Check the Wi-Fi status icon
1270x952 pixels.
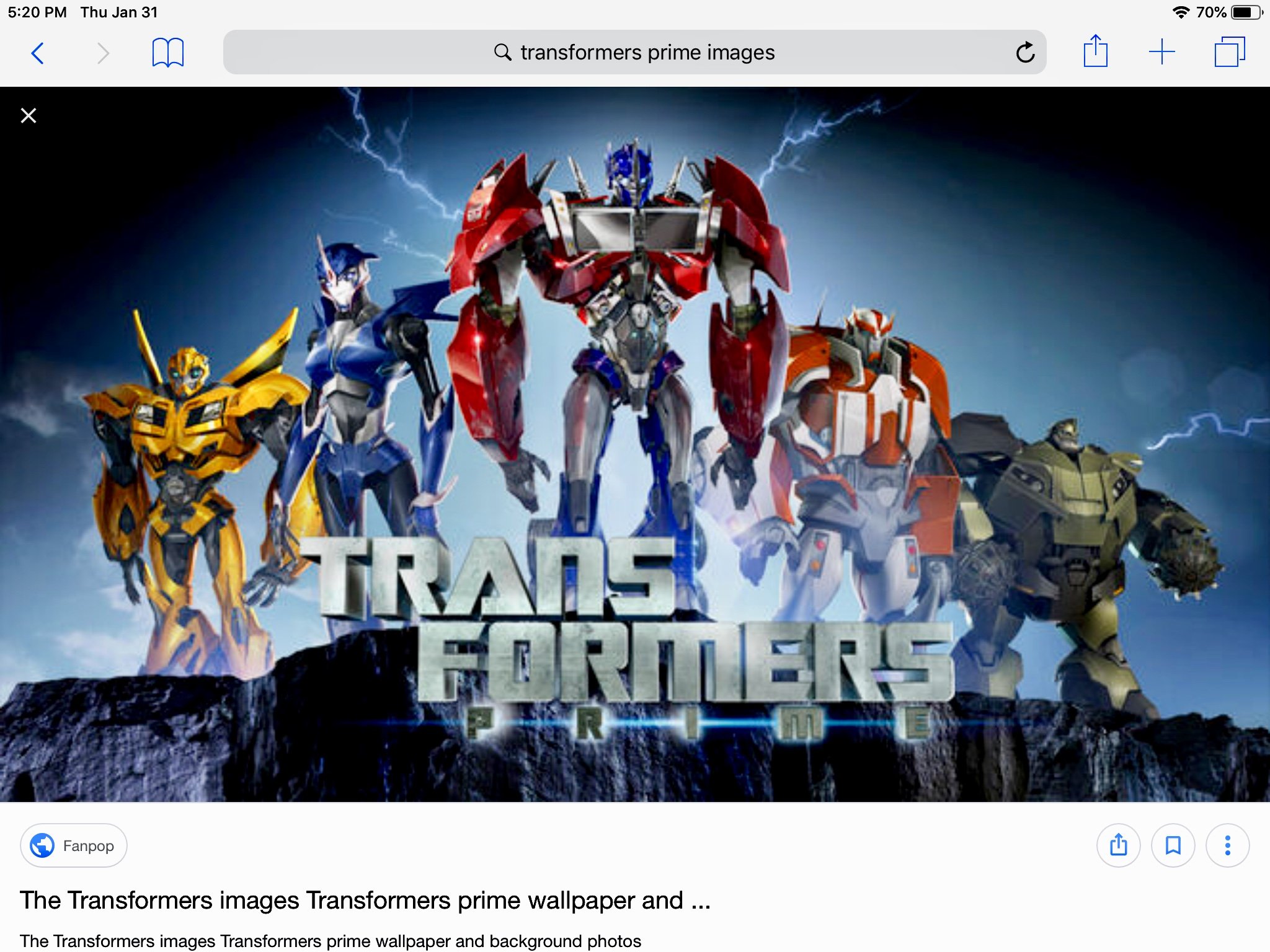point(1181,12)
